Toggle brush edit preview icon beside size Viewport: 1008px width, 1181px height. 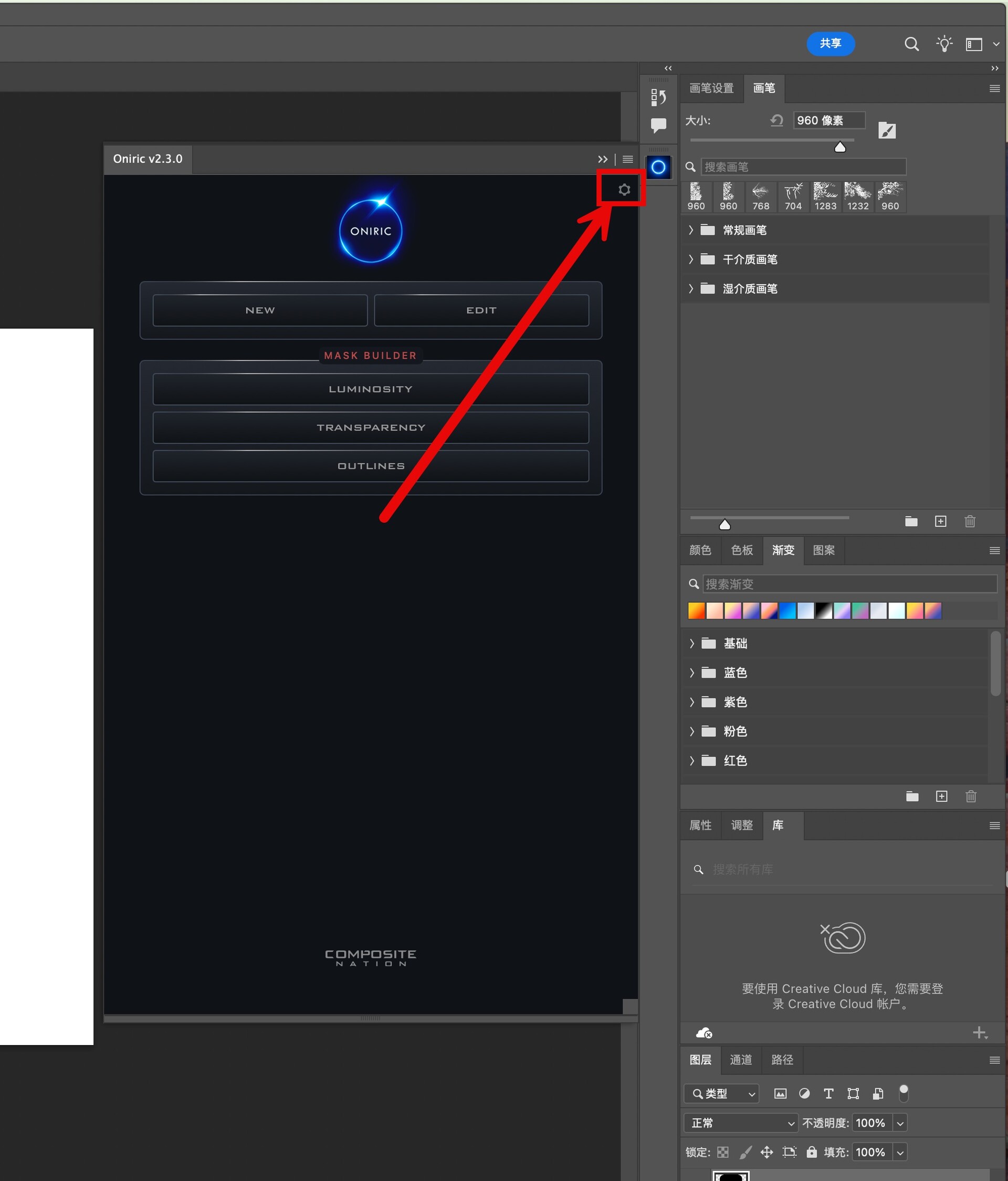tap(887, 131)
